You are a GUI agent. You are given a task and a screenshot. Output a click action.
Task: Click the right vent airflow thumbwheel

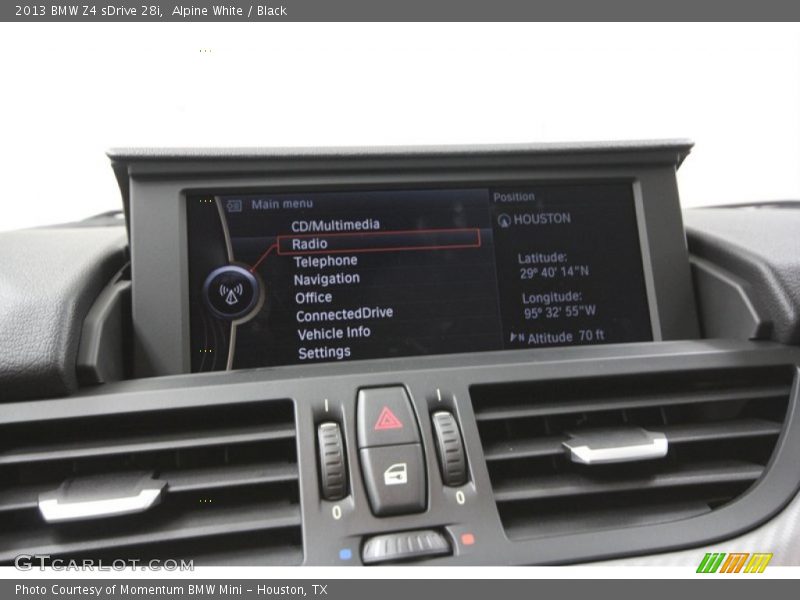click(x=450, y=447)
